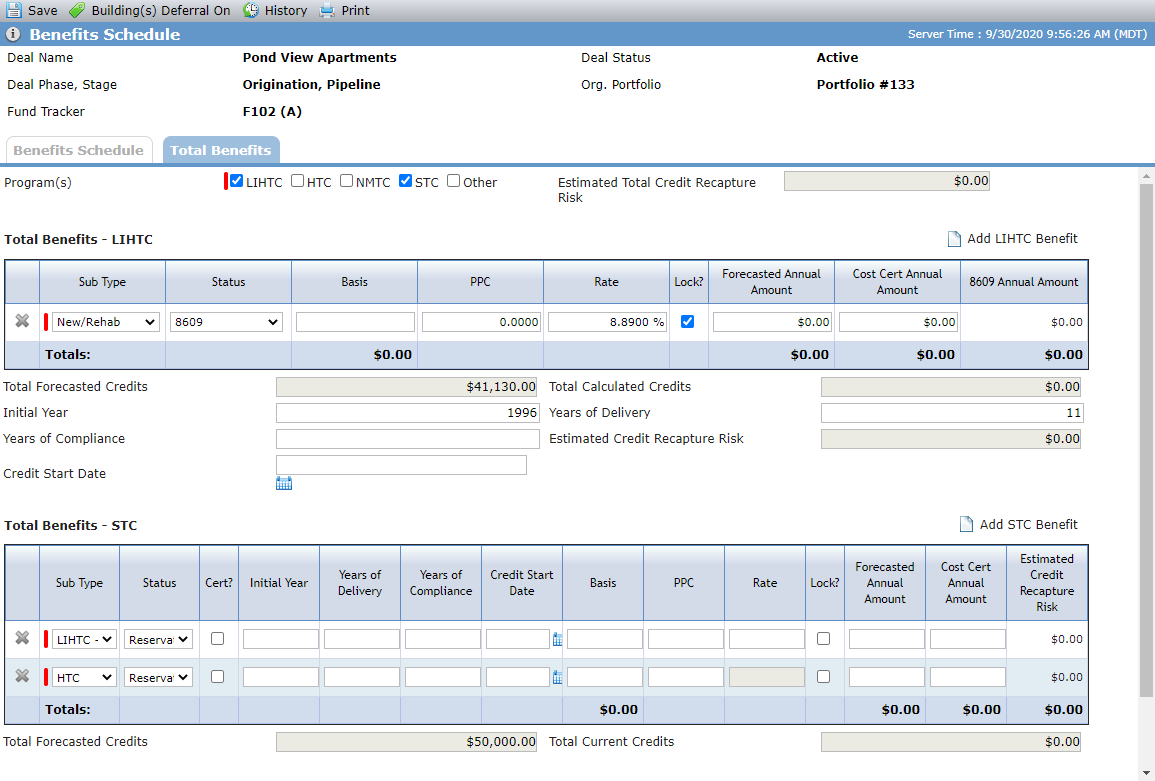This screenshot has width=1155, height=781.
Task: Click the scrollbar up arrow
Action: [1146, 176]
